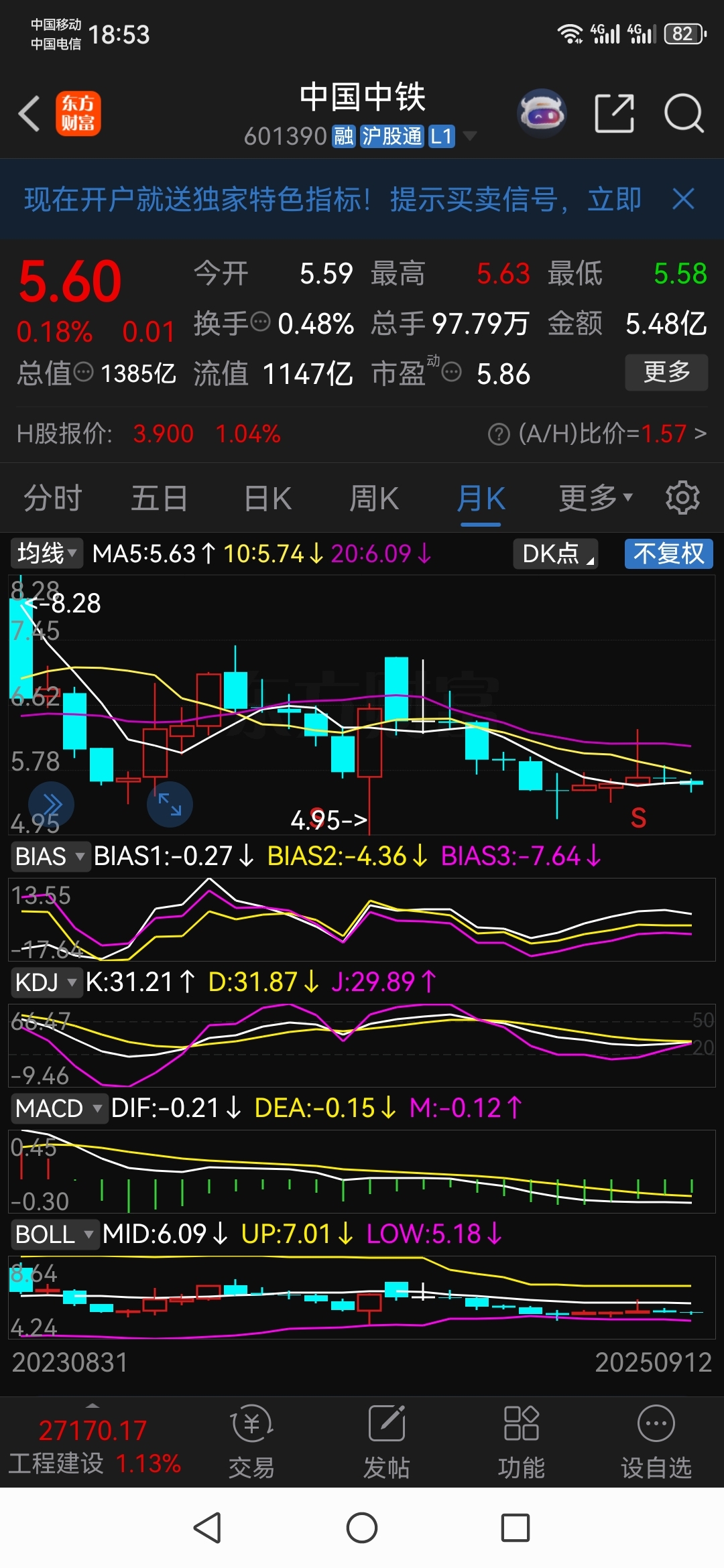Tap the 8.28 high price marker

63,603
